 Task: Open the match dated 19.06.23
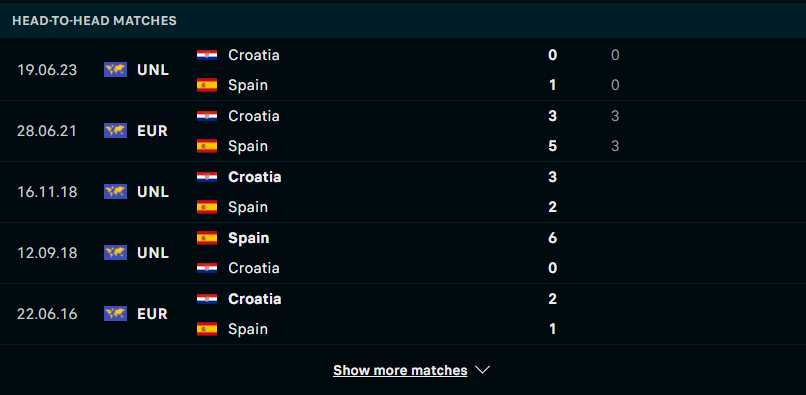coord(403,70)
